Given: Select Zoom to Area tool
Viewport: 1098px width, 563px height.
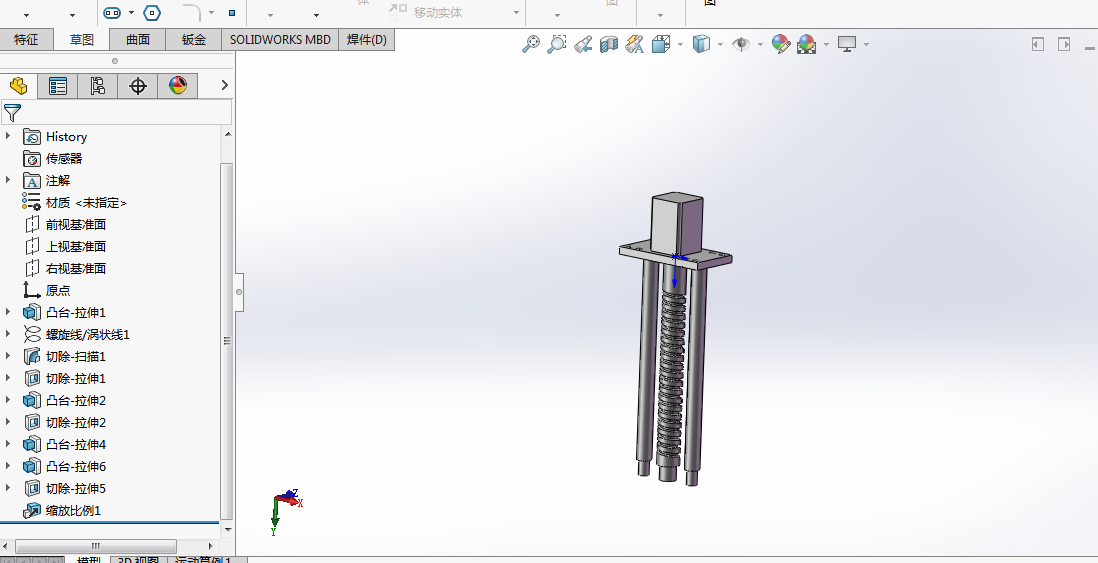Looking at the screenshot, I should 557,44.
